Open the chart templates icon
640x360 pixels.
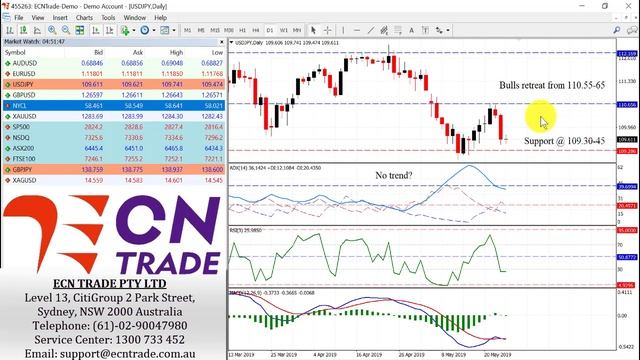164,30
